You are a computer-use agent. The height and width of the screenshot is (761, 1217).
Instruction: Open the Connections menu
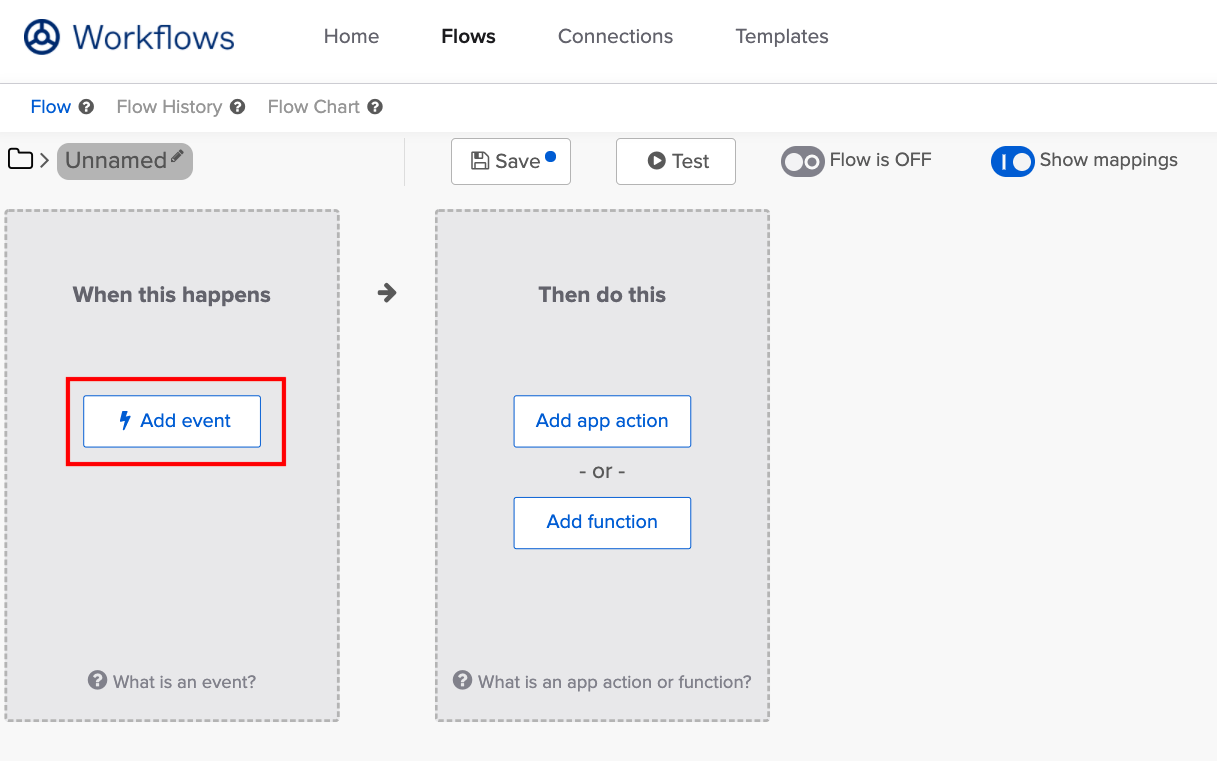coord(615,37)
